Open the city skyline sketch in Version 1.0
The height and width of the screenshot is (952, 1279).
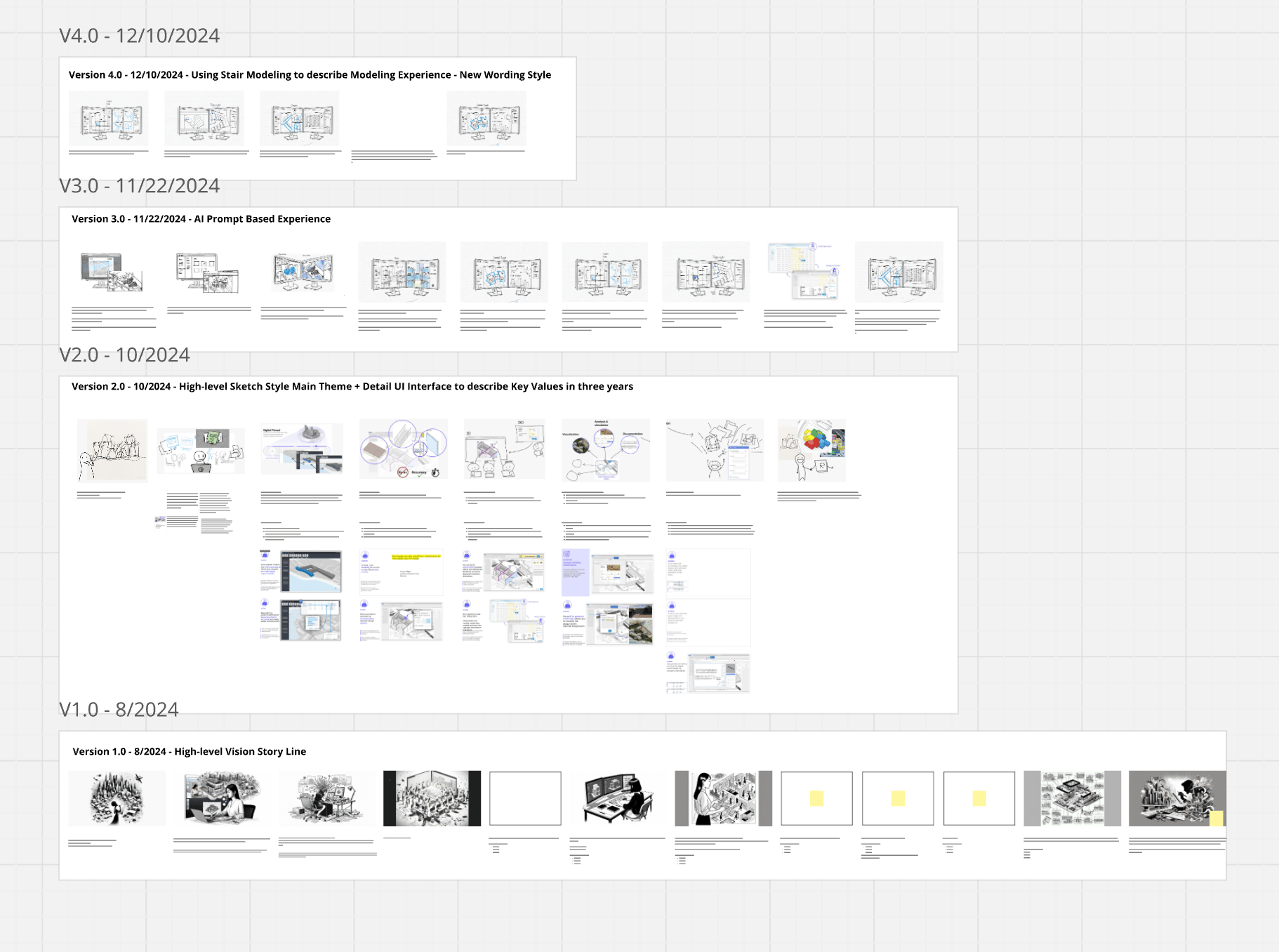click(x=117, y=799)
